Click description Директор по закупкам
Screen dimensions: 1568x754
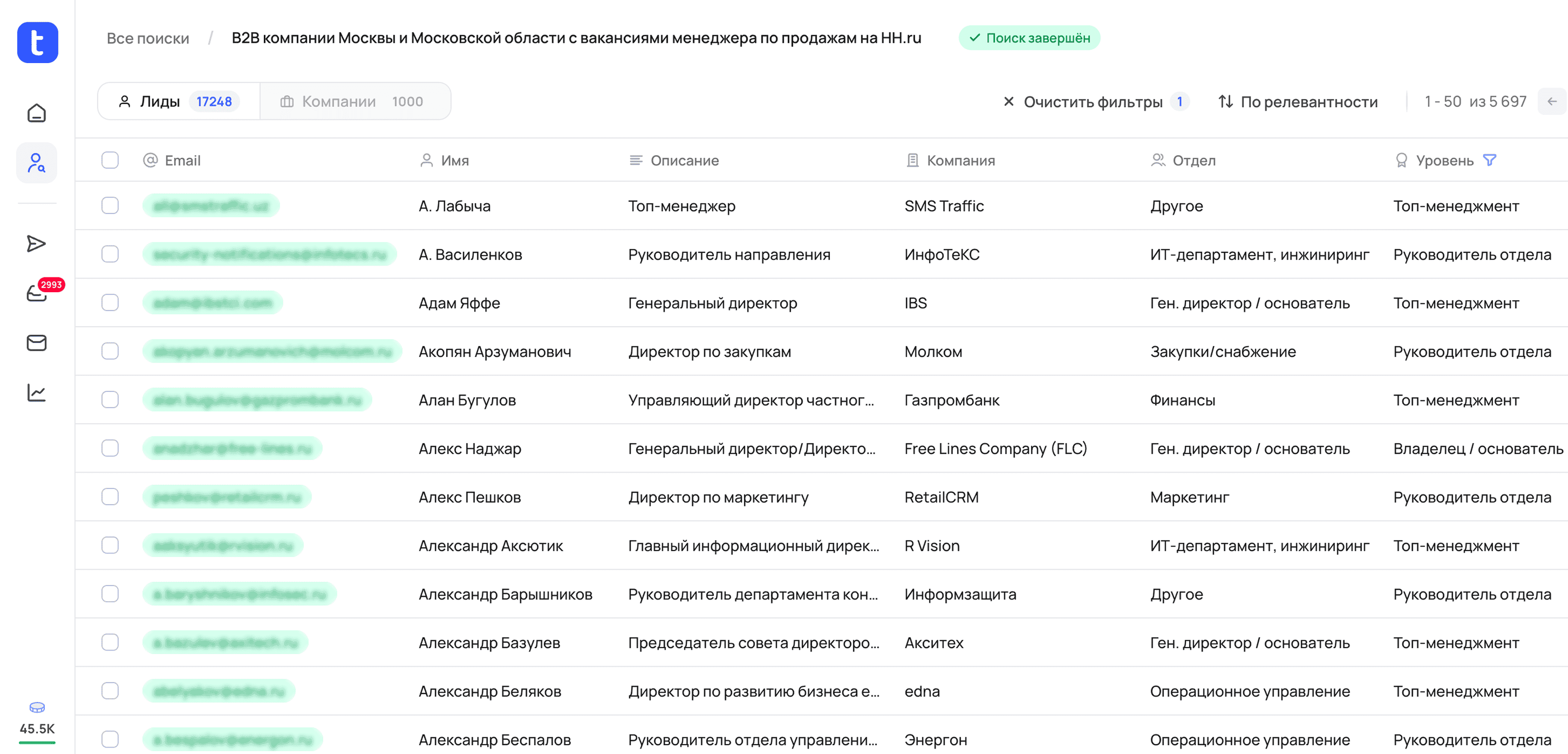coord(710,351)
